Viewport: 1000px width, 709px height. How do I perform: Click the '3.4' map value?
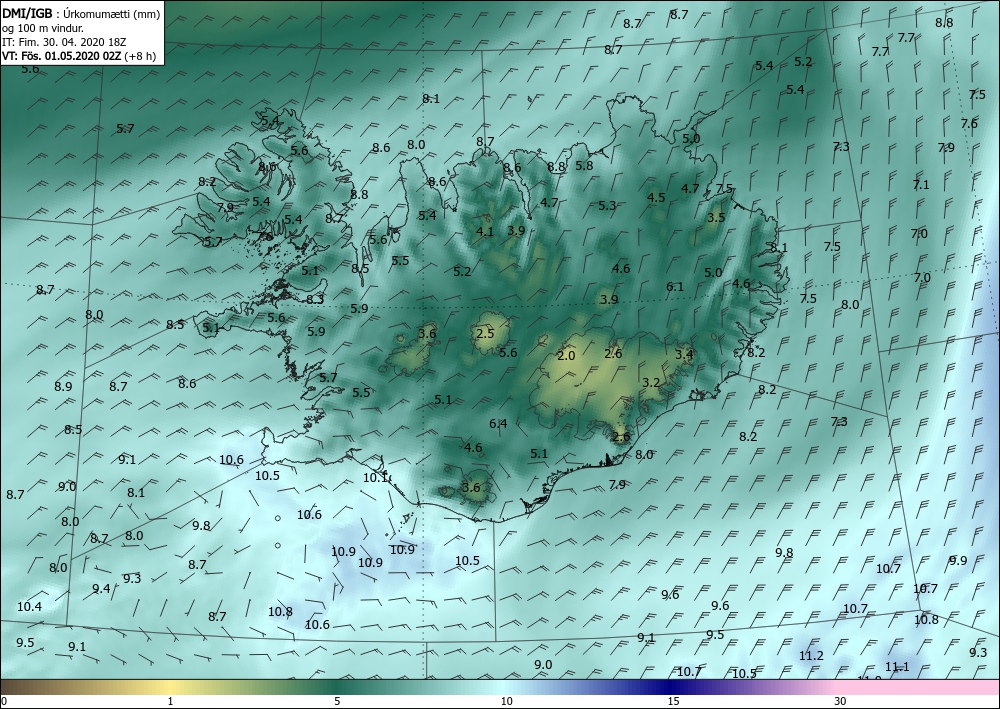pos(684,354)
